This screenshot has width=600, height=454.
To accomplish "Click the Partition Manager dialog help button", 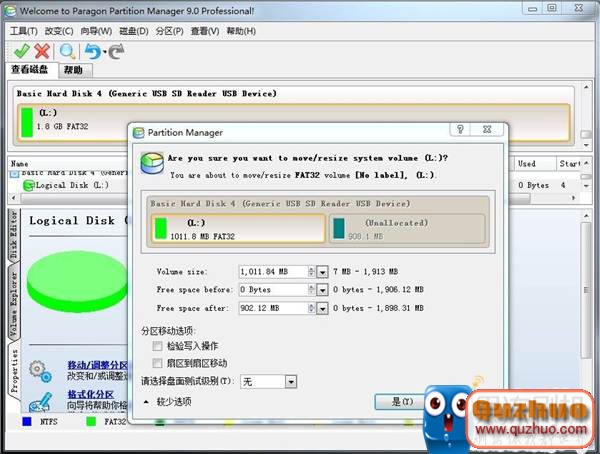I will [x=460, y=129].
